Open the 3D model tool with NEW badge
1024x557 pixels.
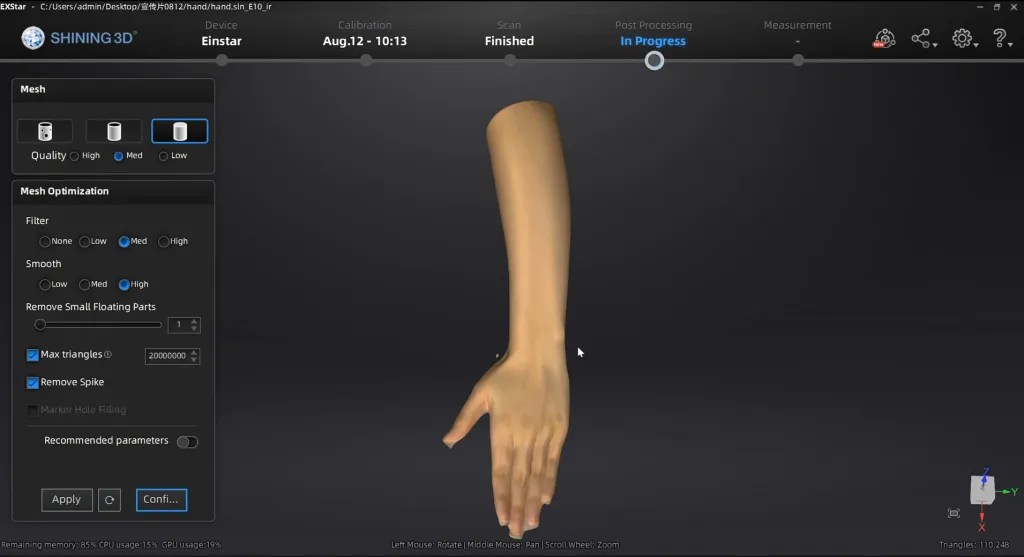(x=883, y=39)
